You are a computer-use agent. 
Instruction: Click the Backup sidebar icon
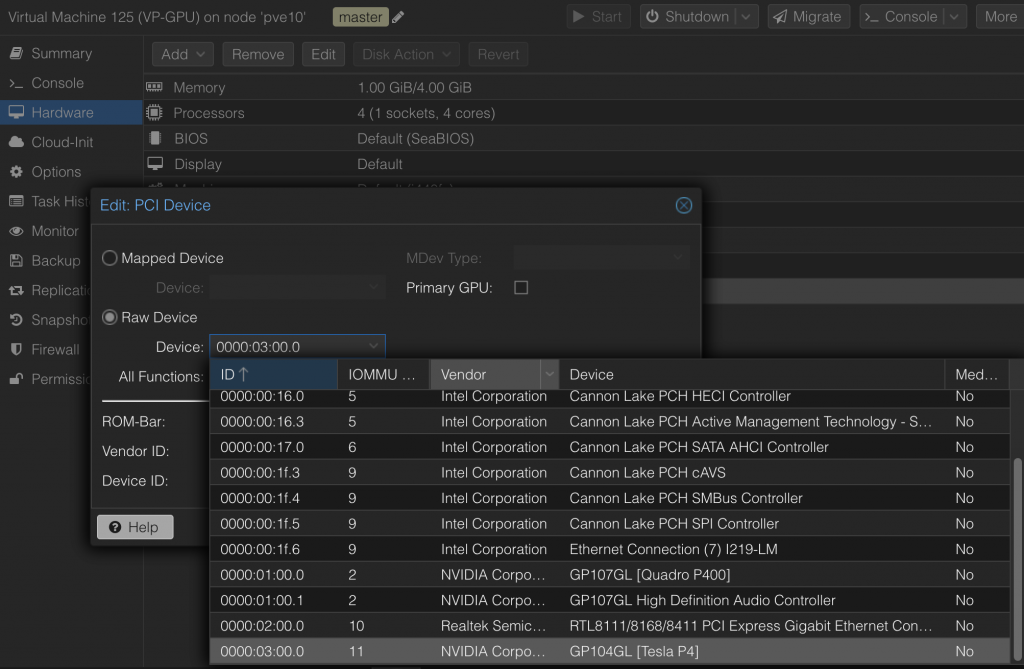[16, 261]
